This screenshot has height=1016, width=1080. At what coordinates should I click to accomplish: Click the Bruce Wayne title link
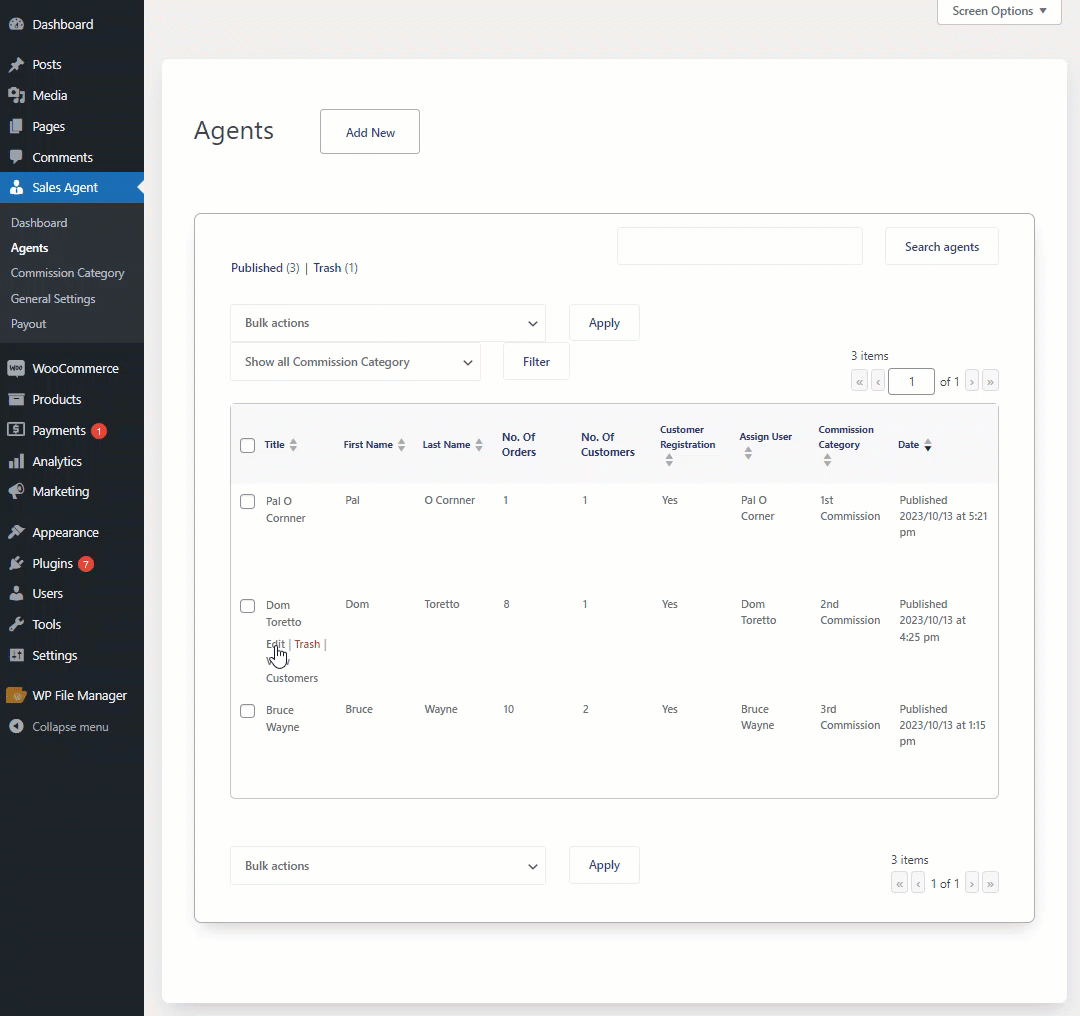[282, 718]
